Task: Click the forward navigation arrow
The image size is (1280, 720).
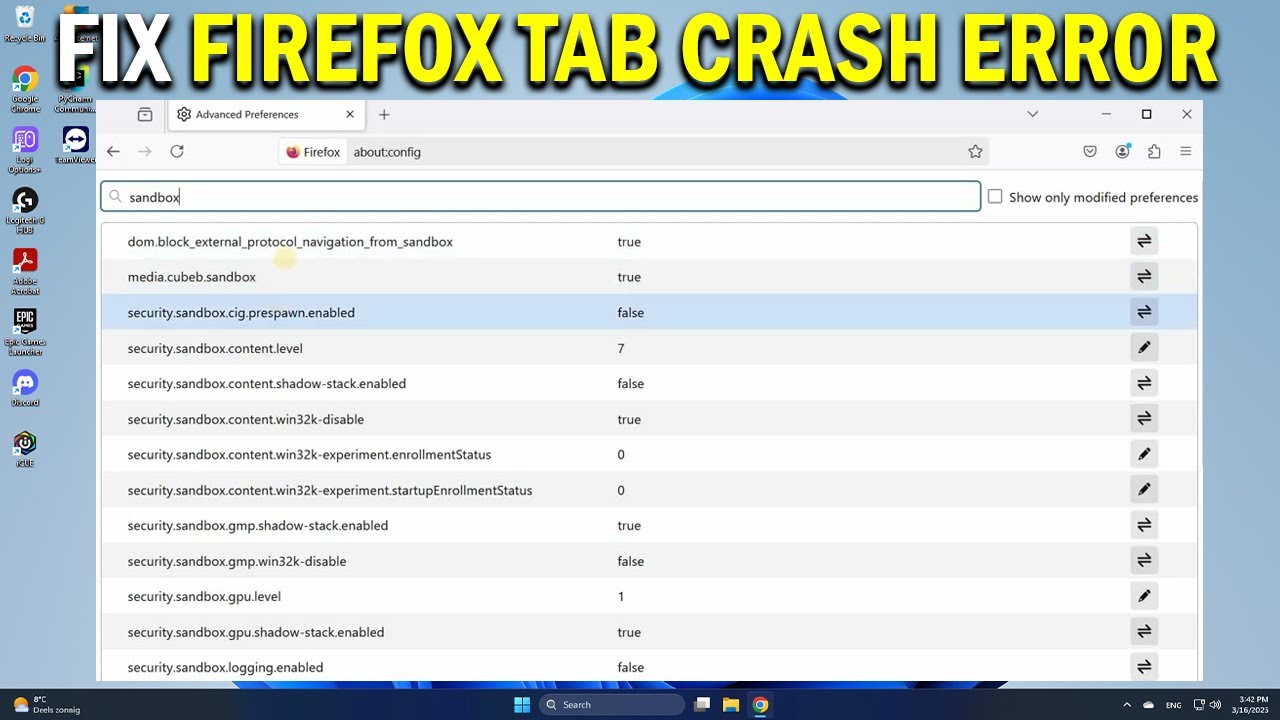Action: coord(145,151)
